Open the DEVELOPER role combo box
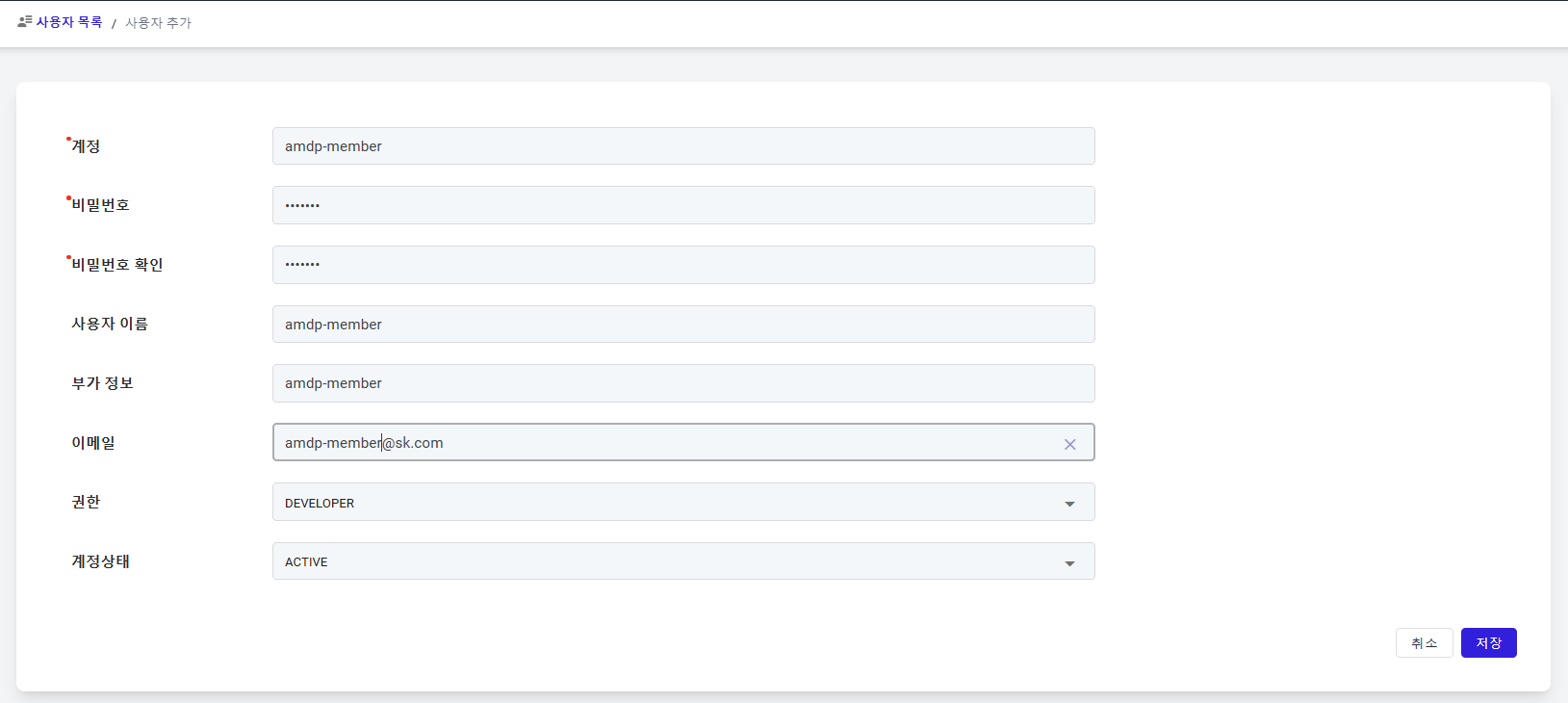This screenshot has height=703, width=1568. [x=683, y=502]
